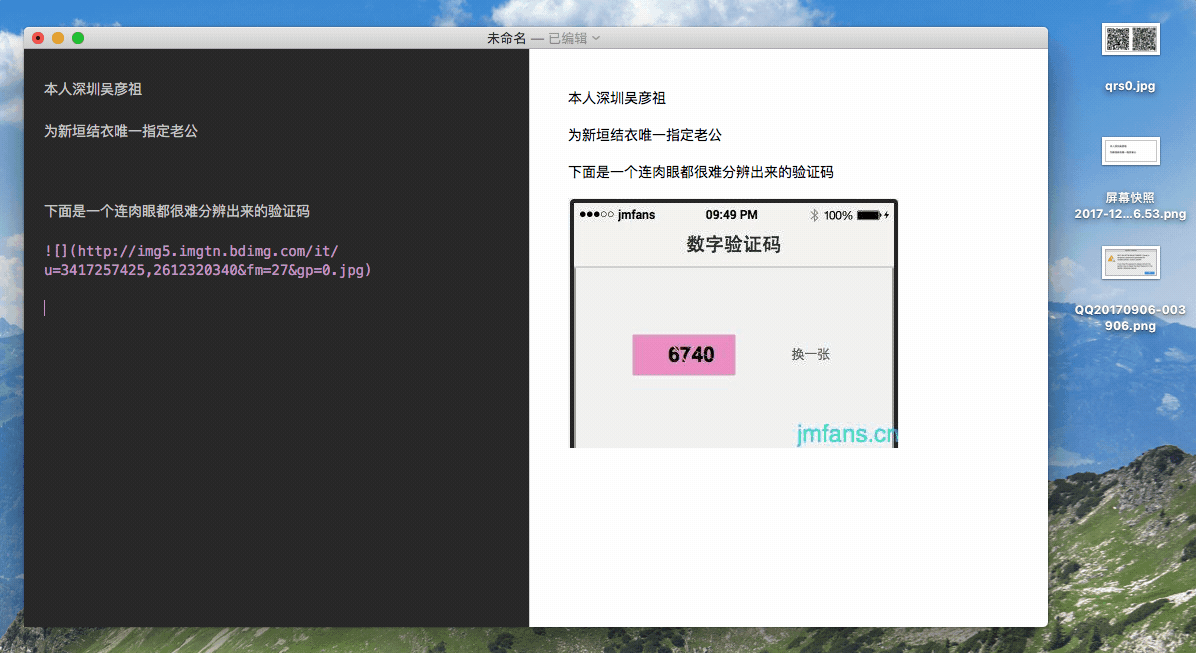This screenshot has width=1196, height=653.
Task: Click the red close window button
Action: point(37,38)
